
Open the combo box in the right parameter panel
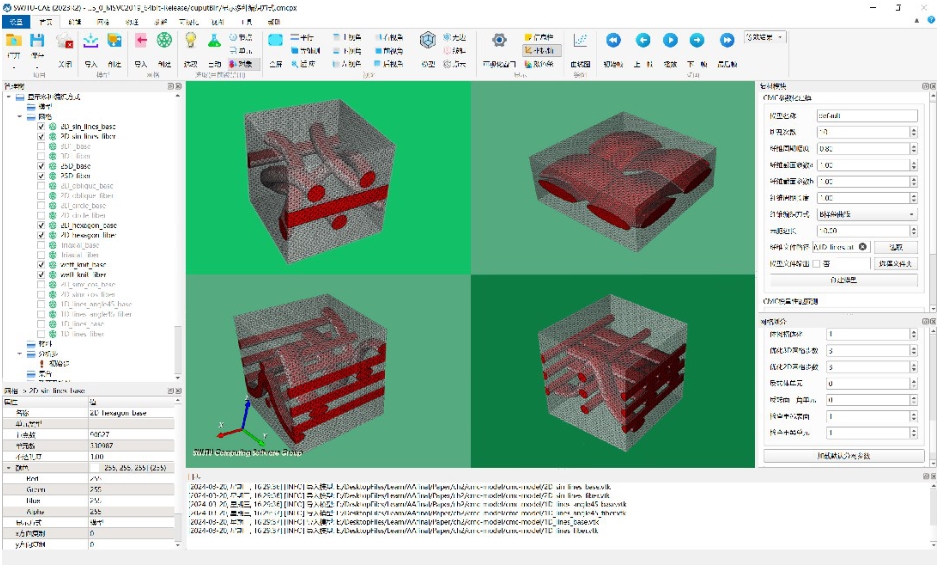click(867, 214)
